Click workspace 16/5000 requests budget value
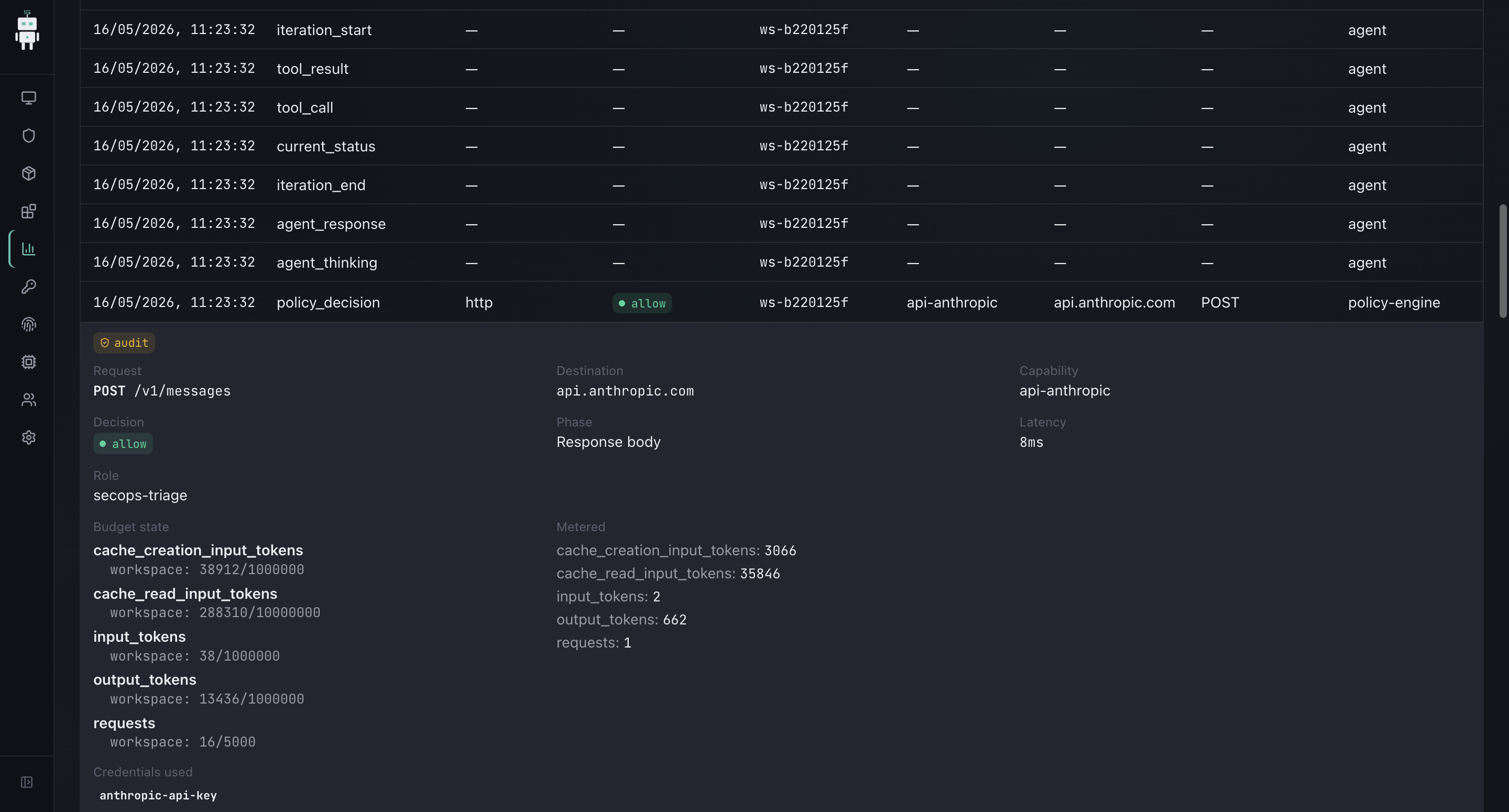The width and height of the screenshot is (1509, 812). [183, 742]
